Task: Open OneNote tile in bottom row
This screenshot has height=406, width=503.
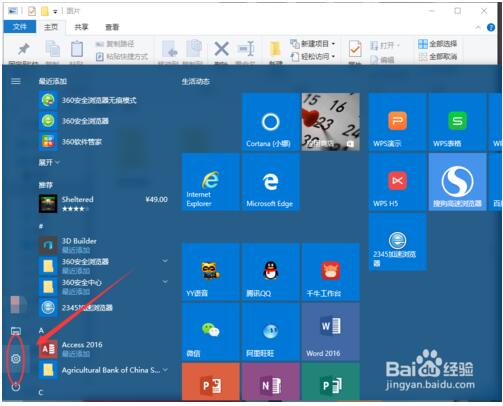Action: click(x=271, y=382)
